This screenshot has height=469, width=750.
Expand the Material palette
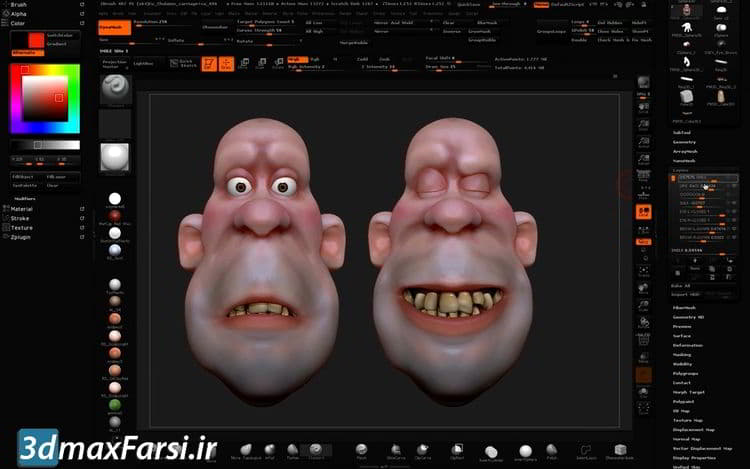point(22,209)
